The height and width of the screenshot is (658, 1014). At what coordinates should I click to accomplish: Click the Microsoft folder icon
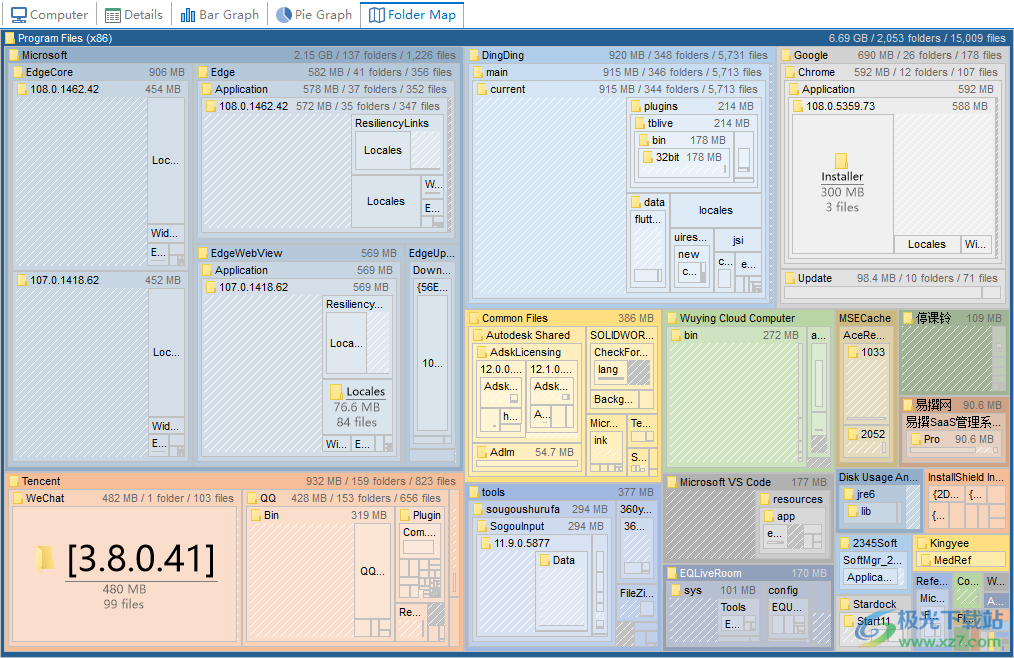click(14, 56)
